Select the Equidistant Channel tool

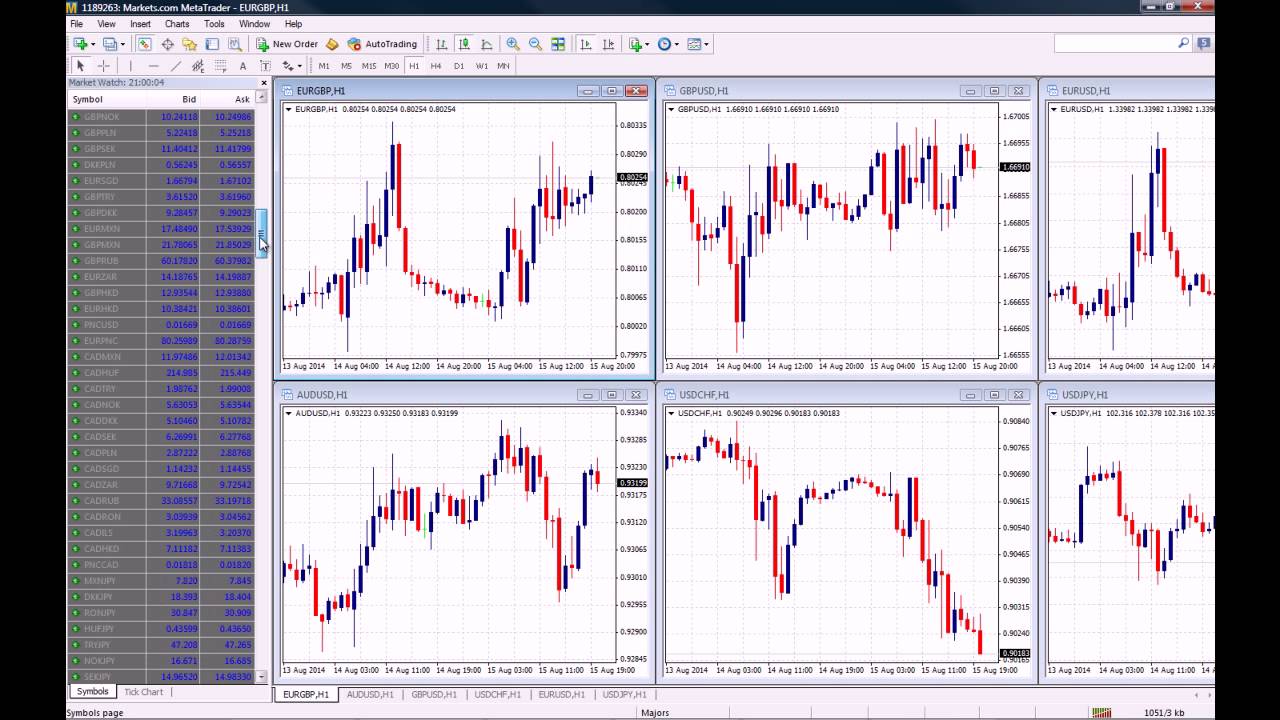[198, 66]
